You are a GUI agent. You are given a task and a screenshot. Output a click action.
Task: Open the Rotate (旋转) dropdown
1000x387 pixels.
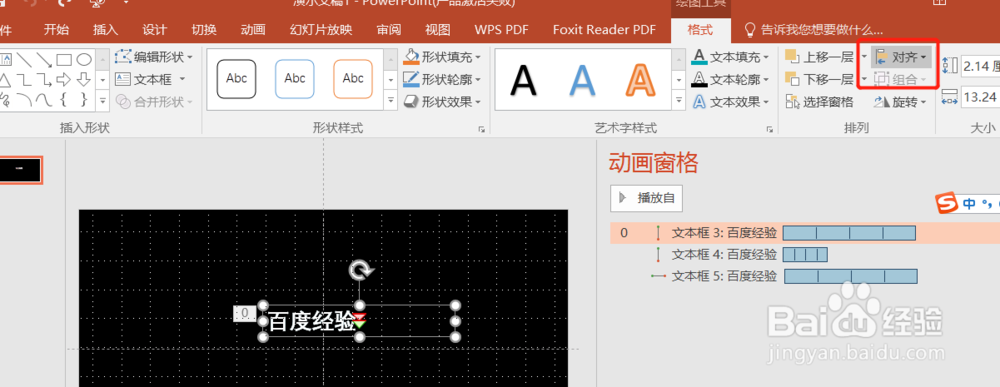click(900, 101)
